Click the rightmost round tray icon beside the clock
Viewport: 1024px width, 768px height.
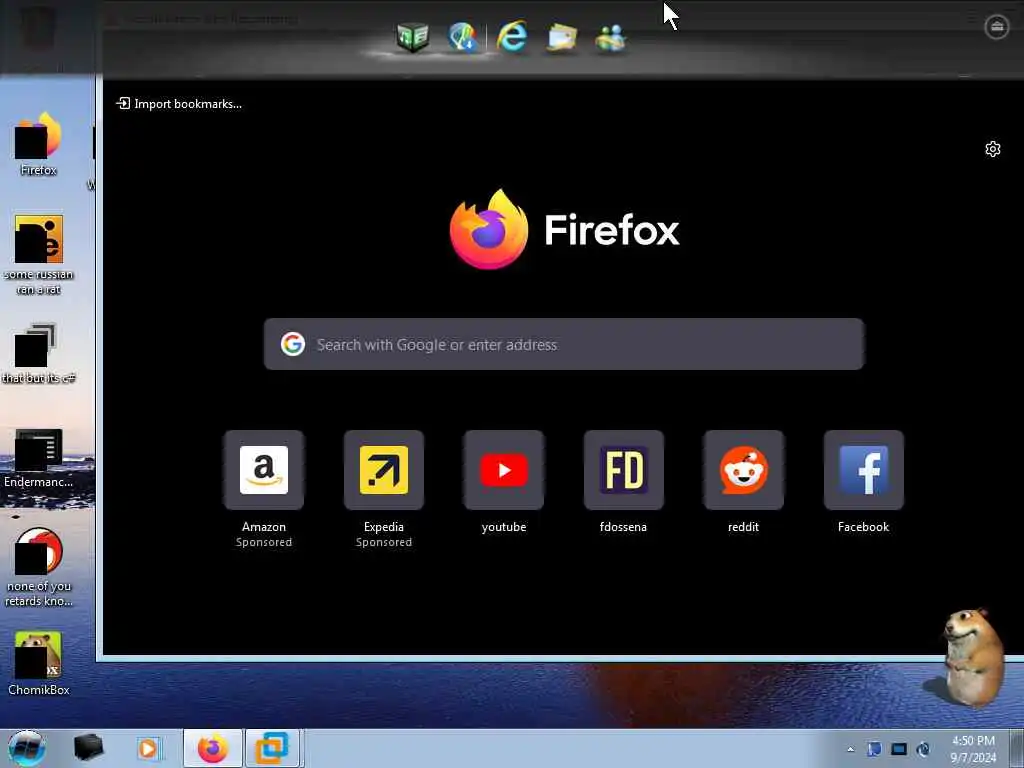click(x=923, y=749)
